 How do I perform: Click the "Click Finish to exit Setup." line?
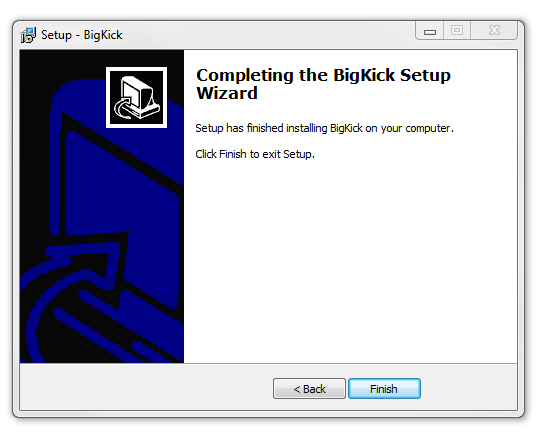tap(255, 154)
